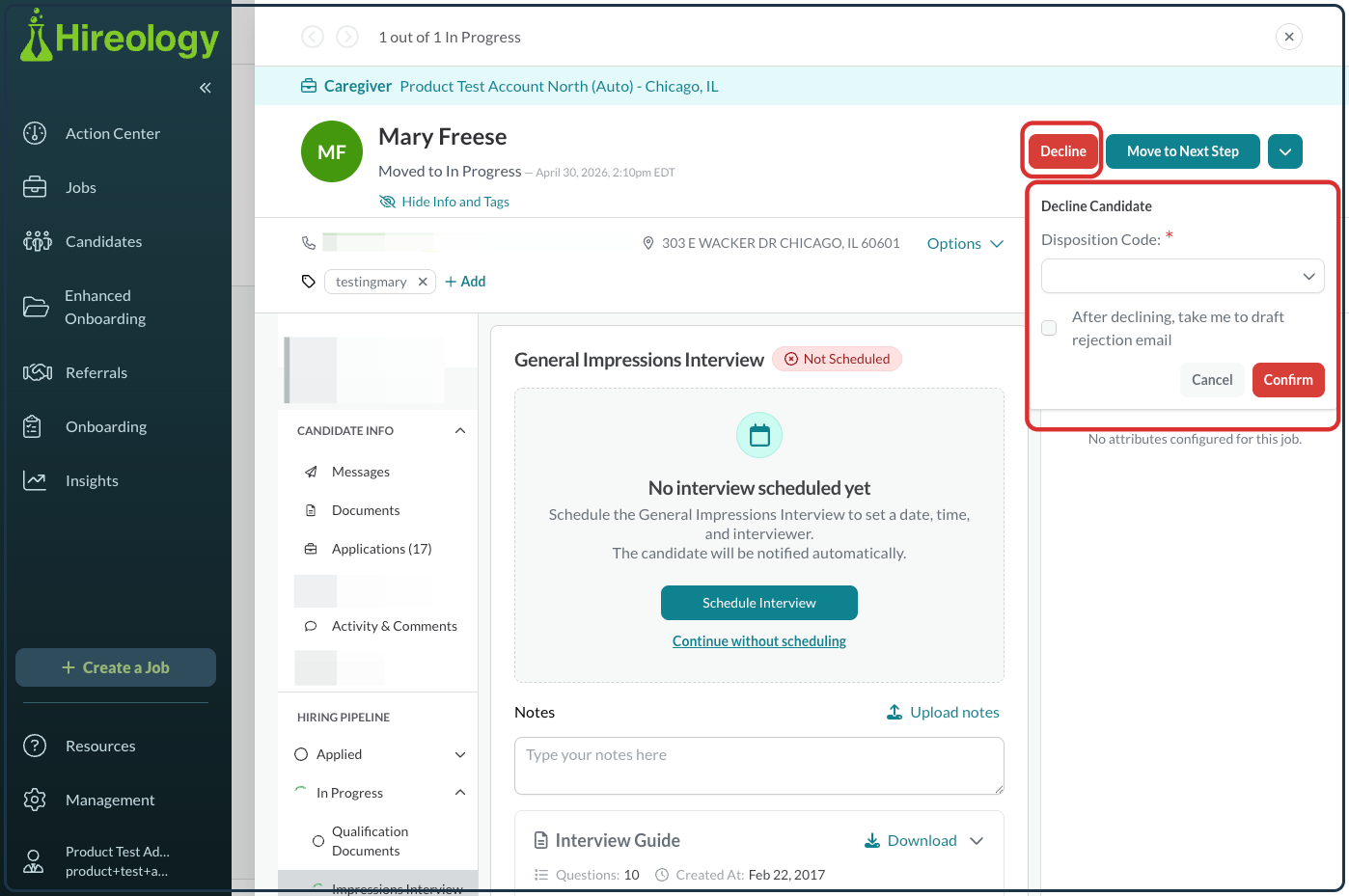Image resolution: width=1349 pixels, height=896 pixels.
Task: Go to next candidate arrow
Action: point(347,37)
